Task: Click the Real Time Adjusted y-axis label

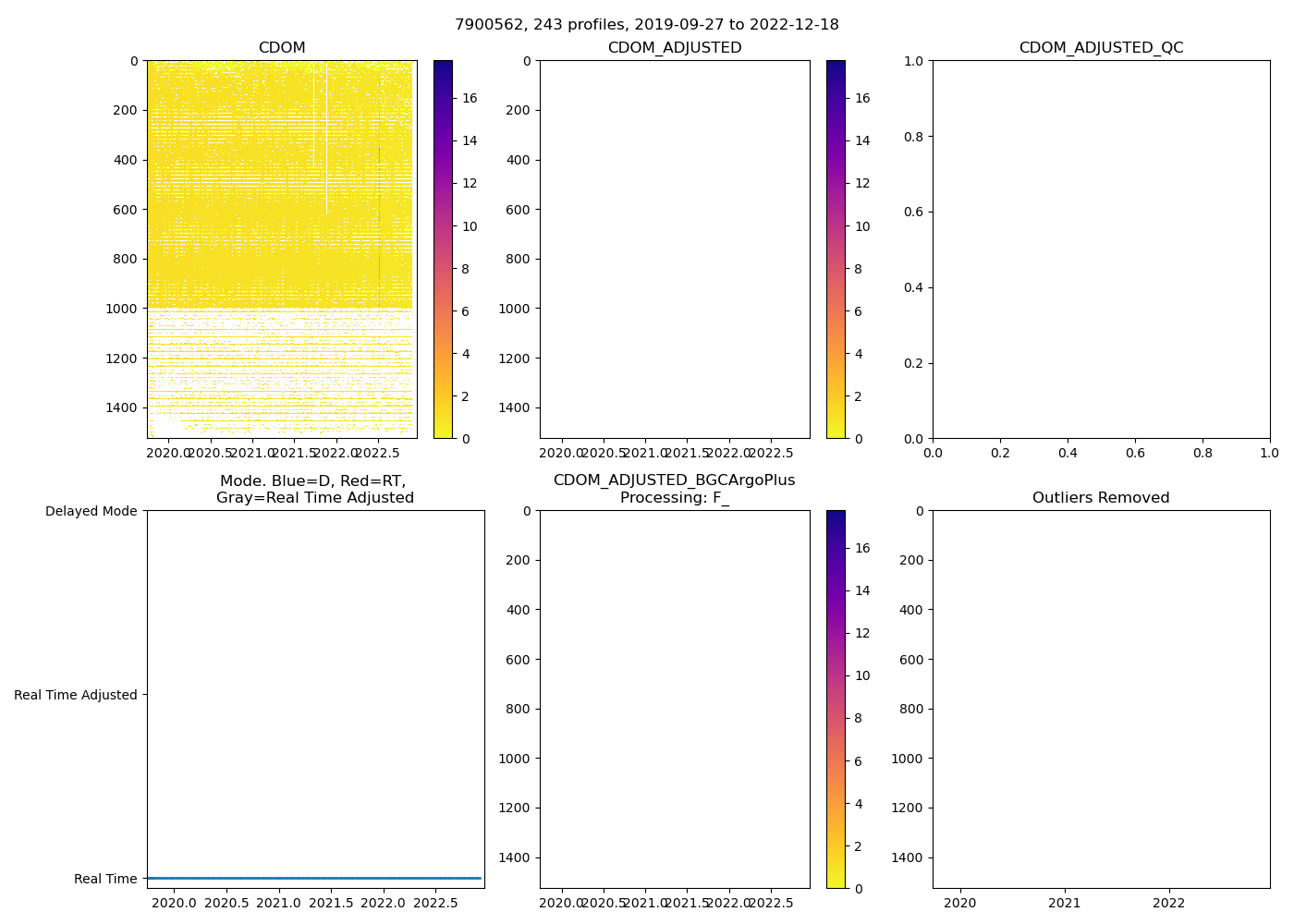Action: click(76, 695)
